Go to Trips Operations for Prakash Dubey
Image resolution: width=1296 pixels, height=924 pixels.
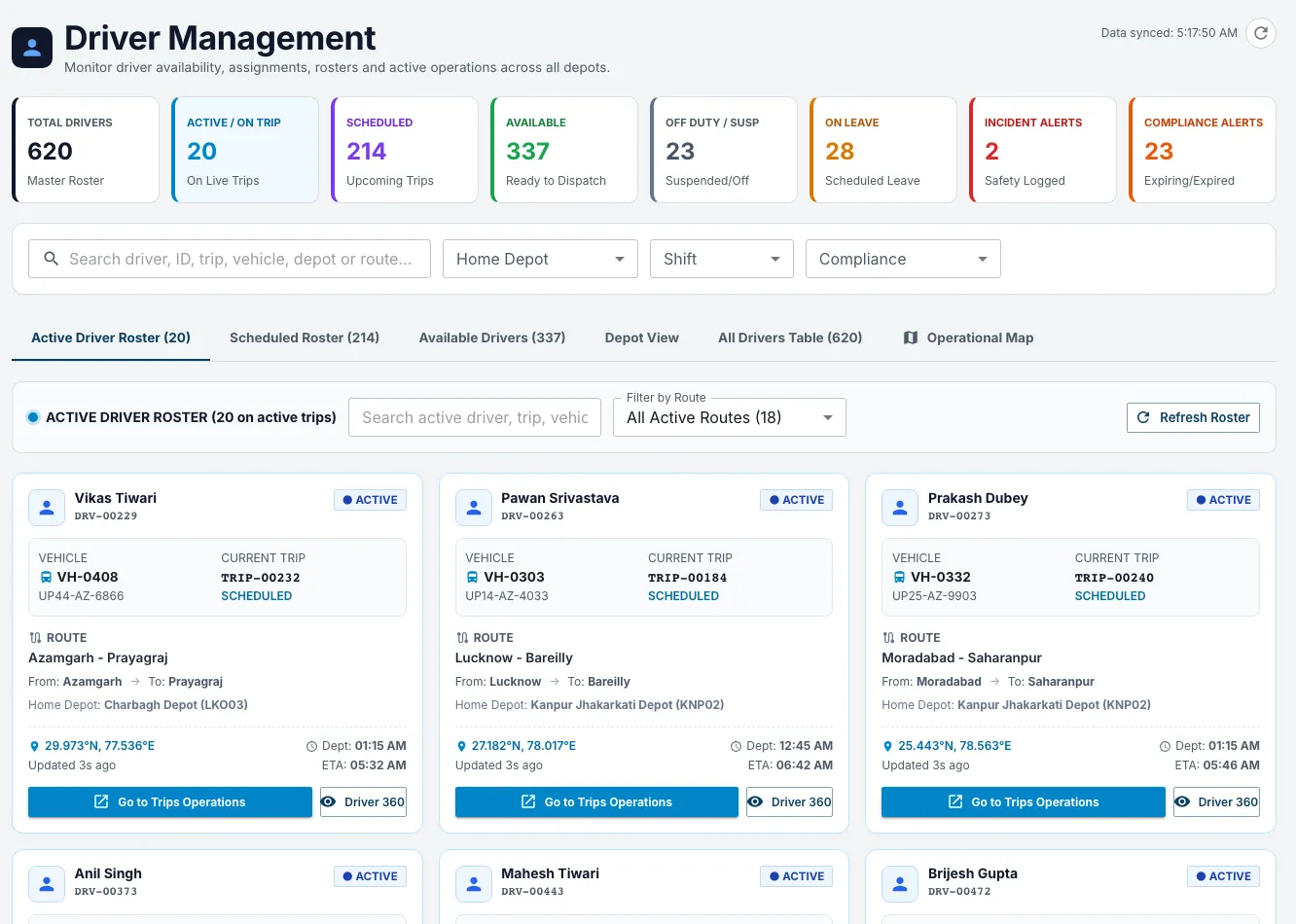(x=1024, y=802)
